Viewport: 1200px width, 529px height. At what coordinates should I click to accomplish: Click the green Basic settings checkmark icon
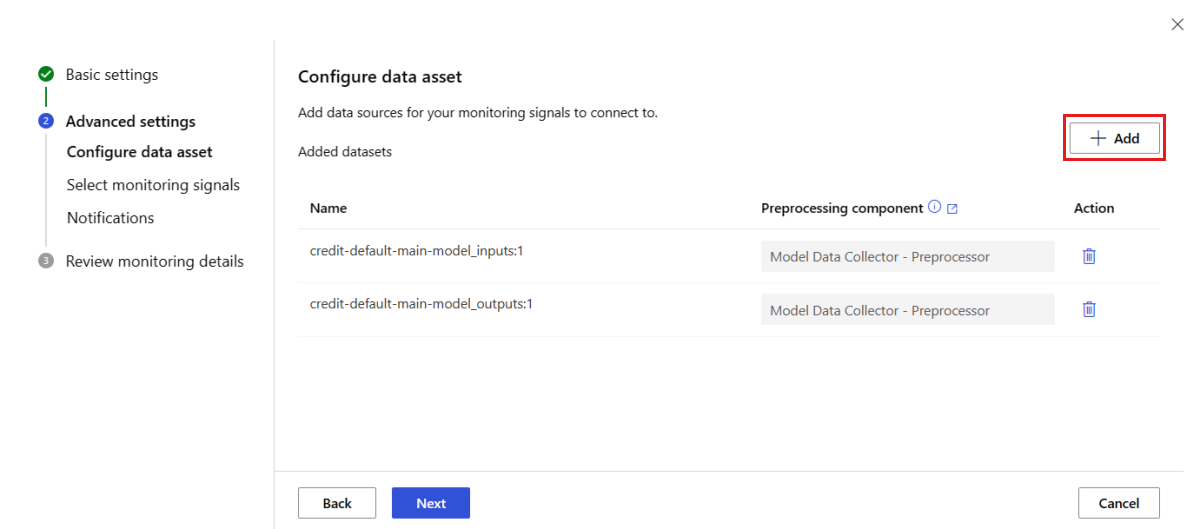pyautogui.click(x=46, y=75)
